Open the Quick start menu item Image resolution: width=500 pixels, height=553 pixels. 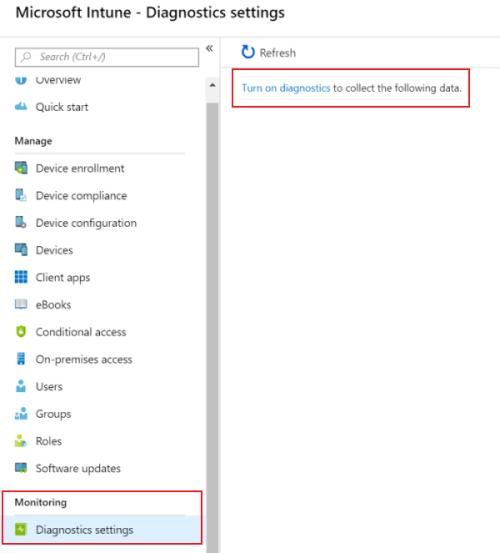pos(62,107)
